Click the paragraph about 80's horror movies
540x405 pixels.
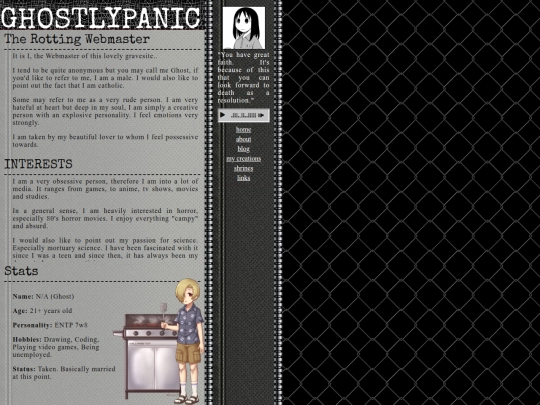tap(105, 218)
